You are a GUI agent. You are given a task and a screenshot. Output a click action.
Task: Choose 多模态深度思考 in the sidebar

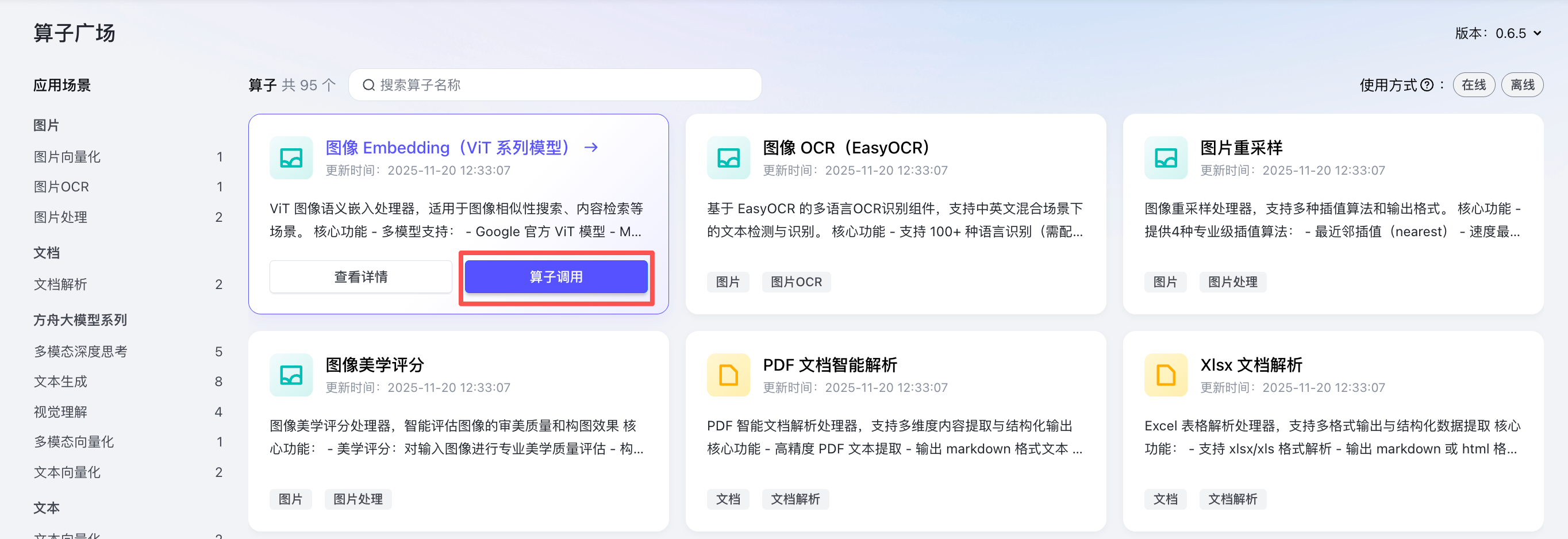point(80,352)
